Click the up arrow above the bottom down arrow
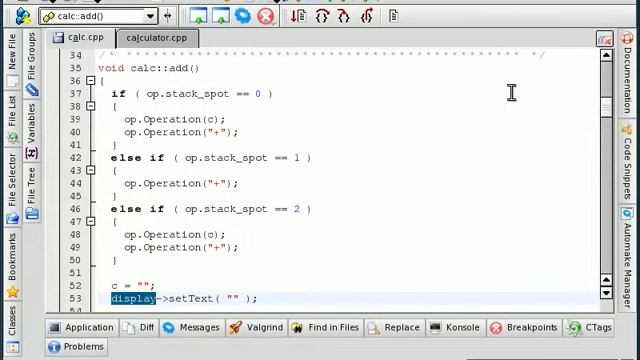 [607, 280]
